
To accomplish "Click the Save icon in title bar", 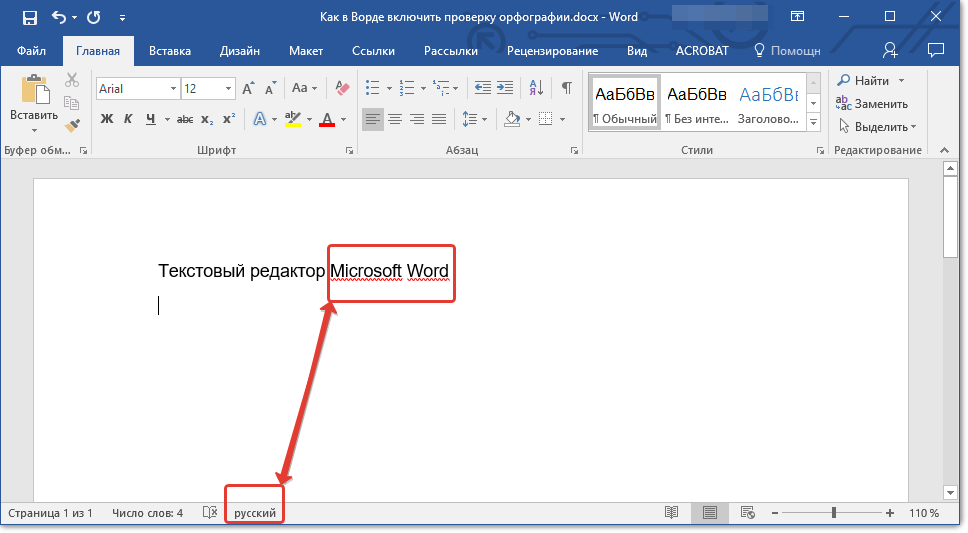I will click(x=29, y=17).
